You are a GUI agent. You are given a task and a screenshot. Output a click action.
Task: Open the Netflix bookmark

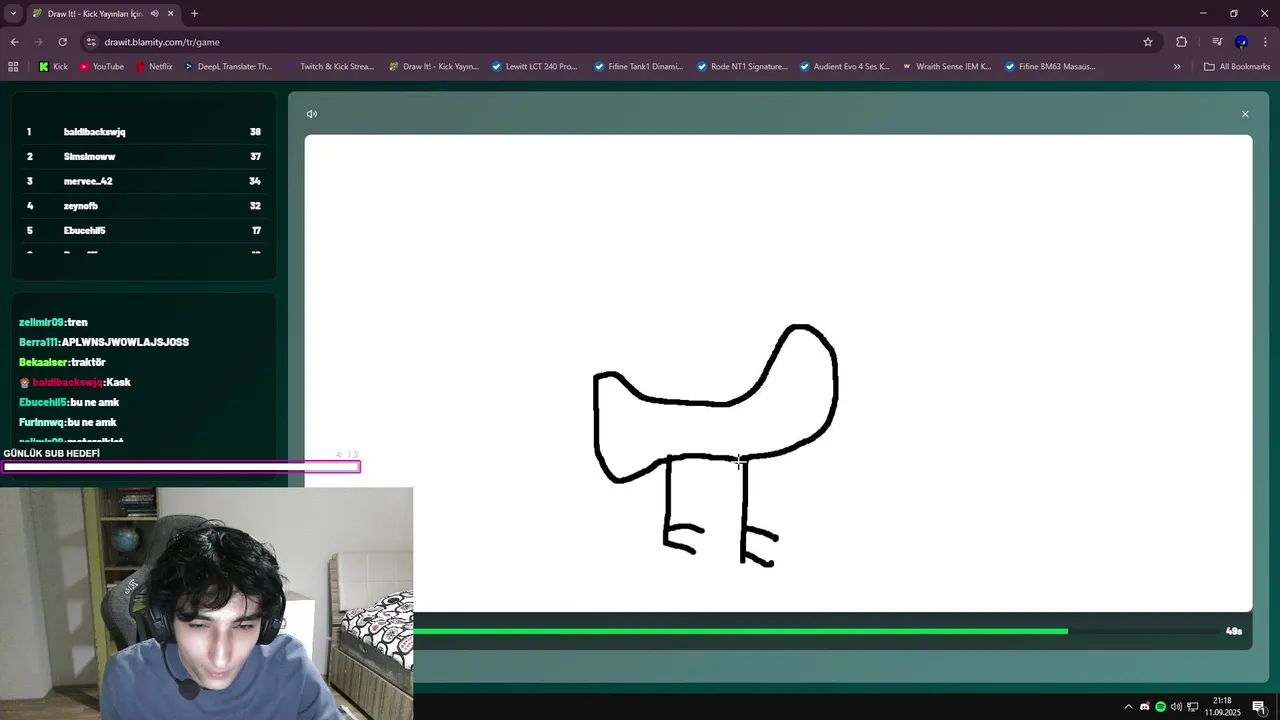point(152,67)
